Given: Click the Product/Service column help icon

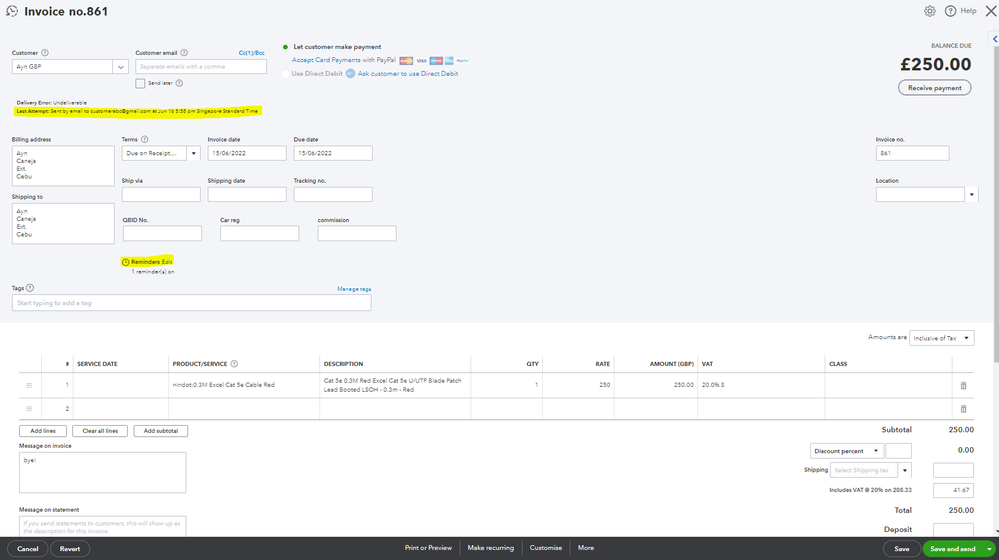Looking at the screenshot, I should (x=234, y=364).
